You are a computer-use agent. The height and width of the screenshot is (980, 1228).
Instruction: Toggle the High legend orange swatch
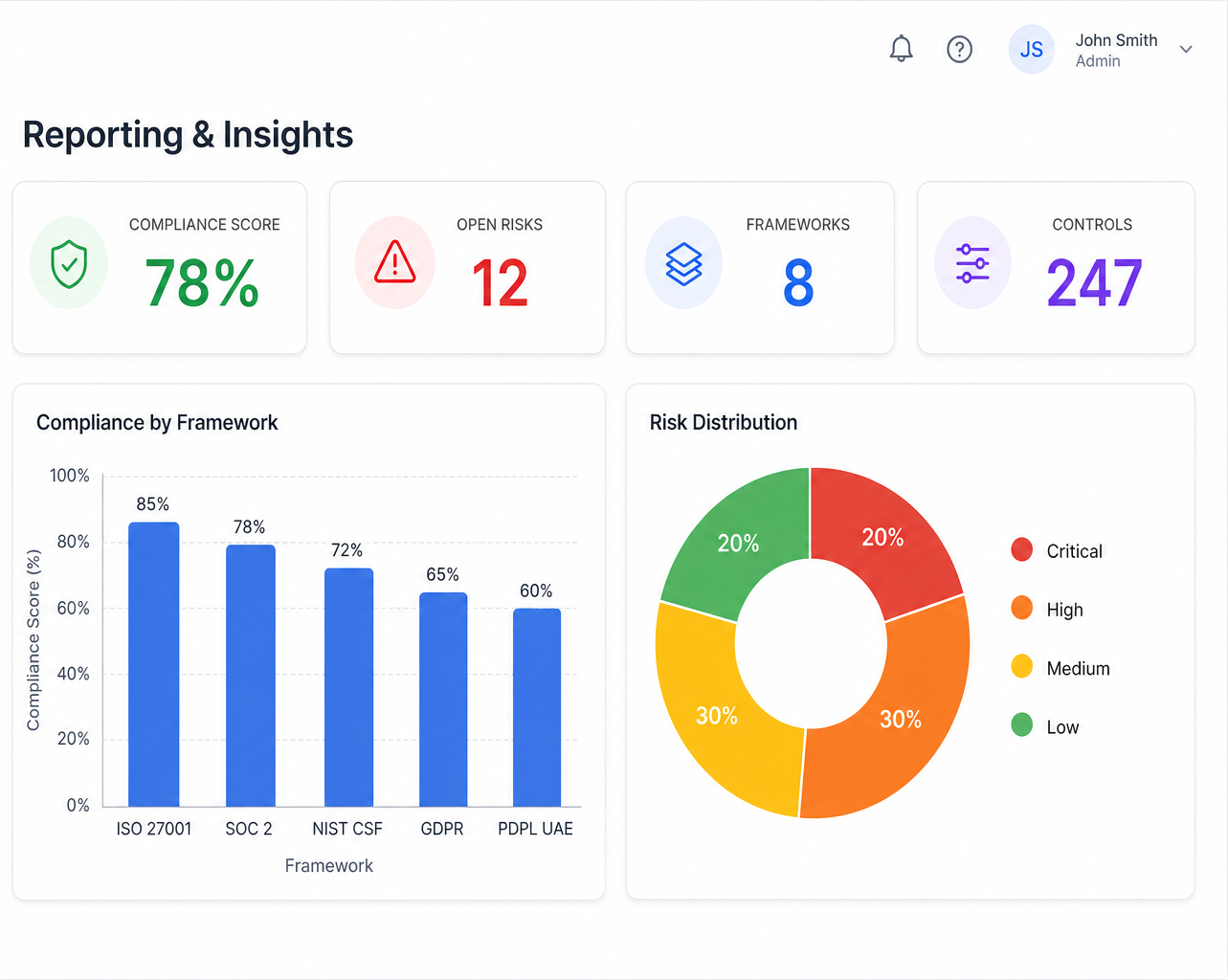(1022, 608)
